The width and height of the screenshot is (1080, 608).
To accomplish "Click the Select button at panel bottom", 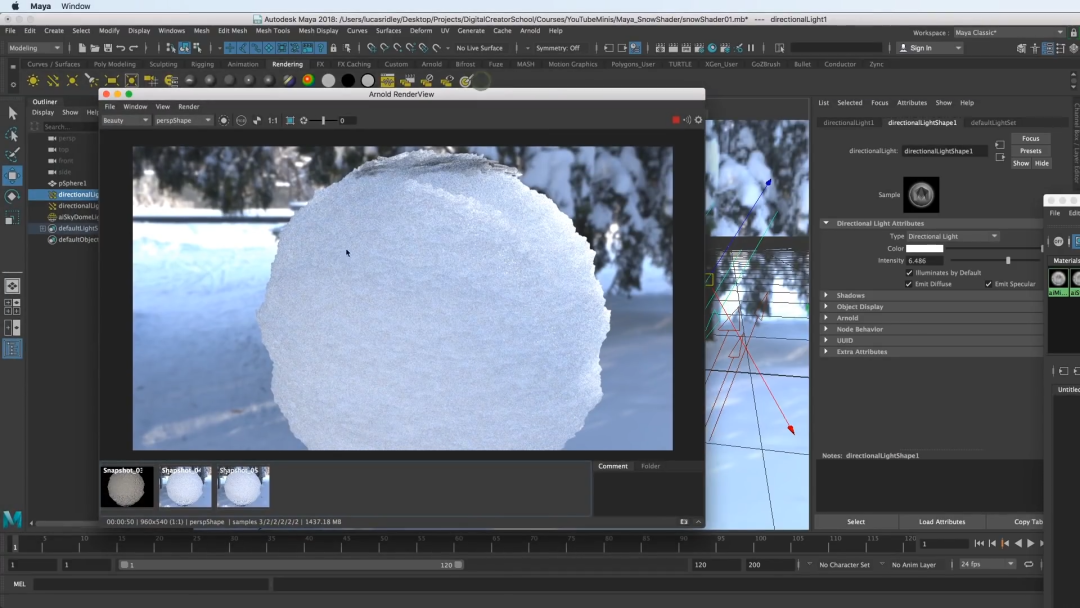I will [x=856, y=522].
